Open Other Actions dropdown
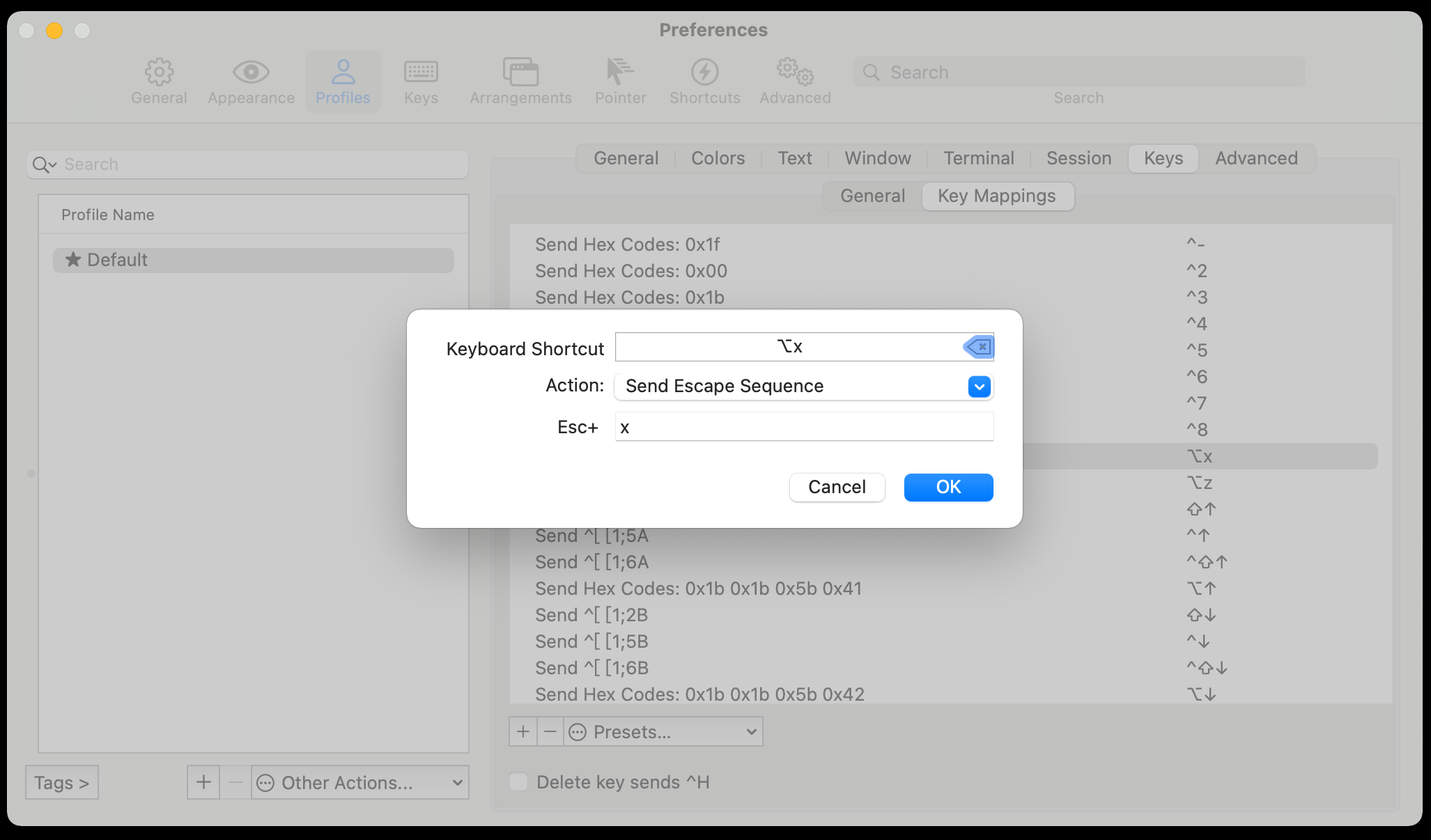The width and height of the screenshot is (1431, 840). click(359, 783)
